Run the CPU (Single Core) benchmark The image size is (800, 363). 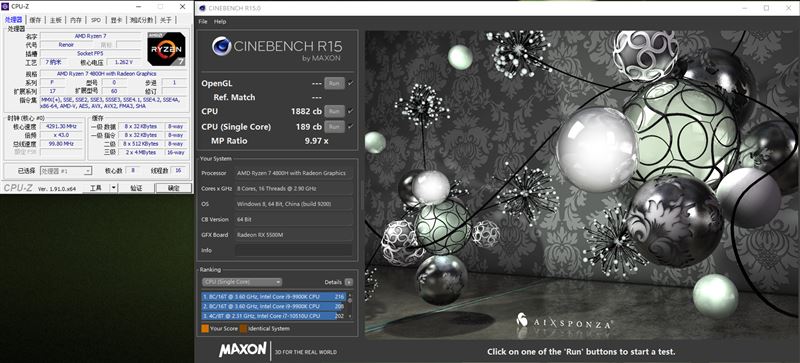(335, 127)
